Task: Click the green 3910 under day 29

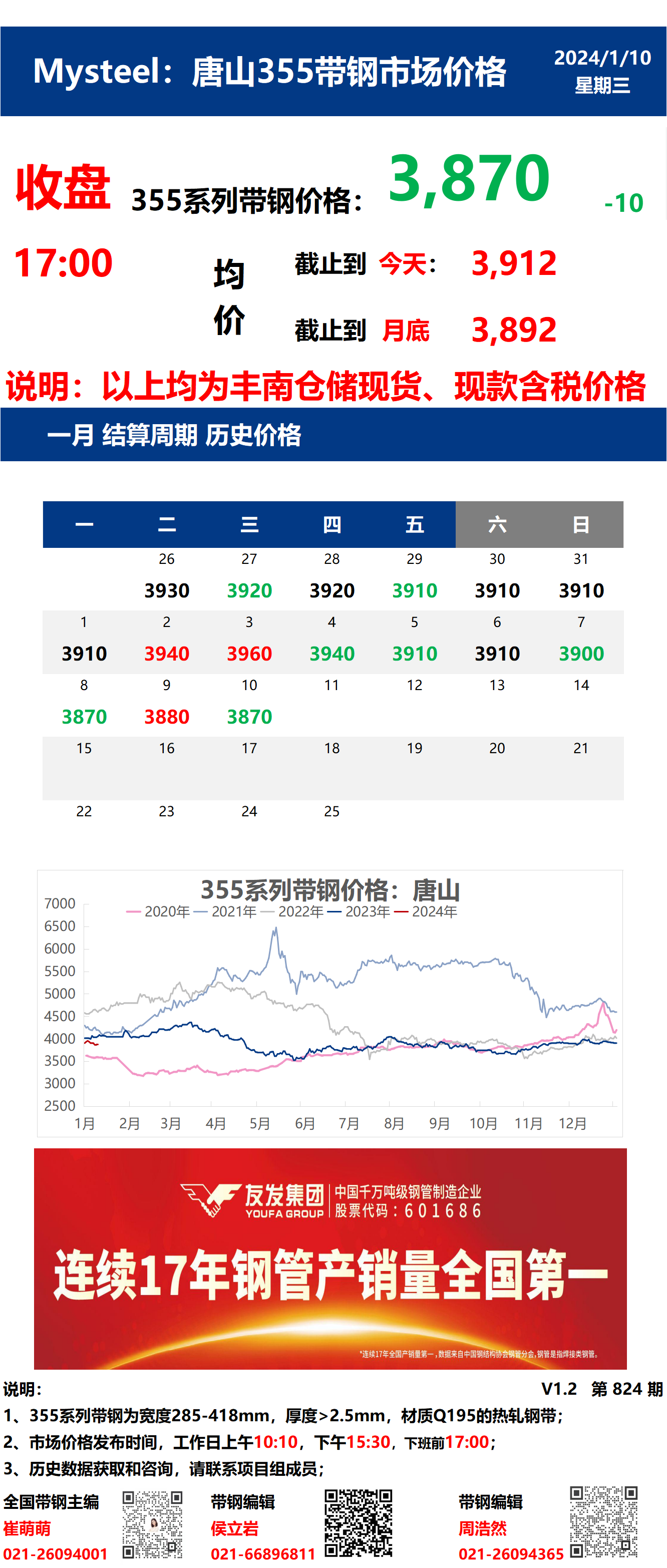Action: point(415,590)
